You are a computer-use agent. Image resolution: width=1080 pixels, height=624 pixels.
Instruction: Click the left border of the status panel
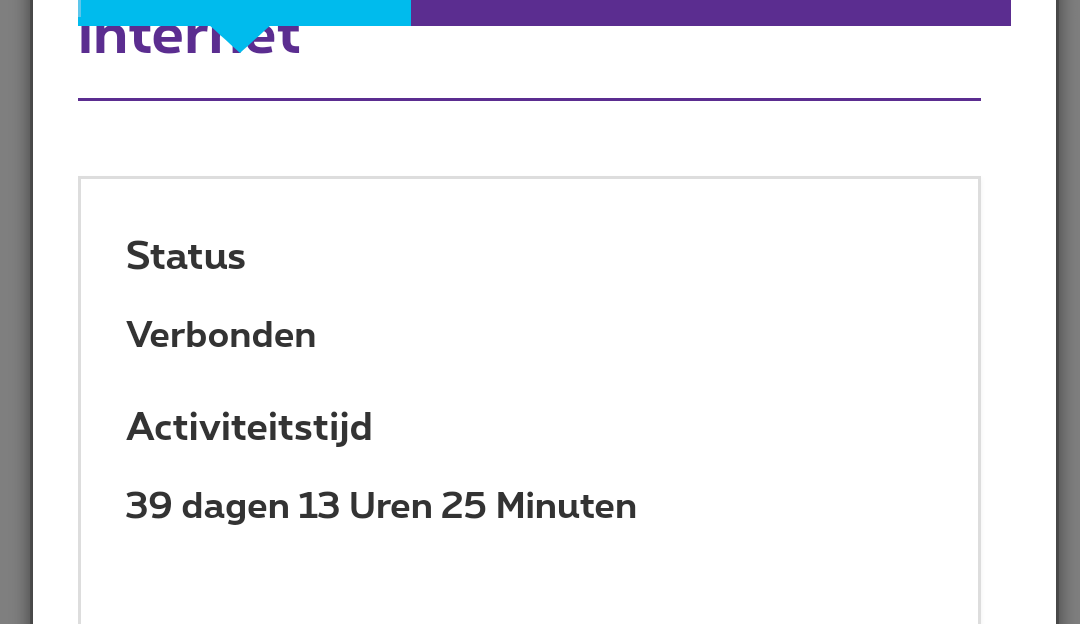80,400
